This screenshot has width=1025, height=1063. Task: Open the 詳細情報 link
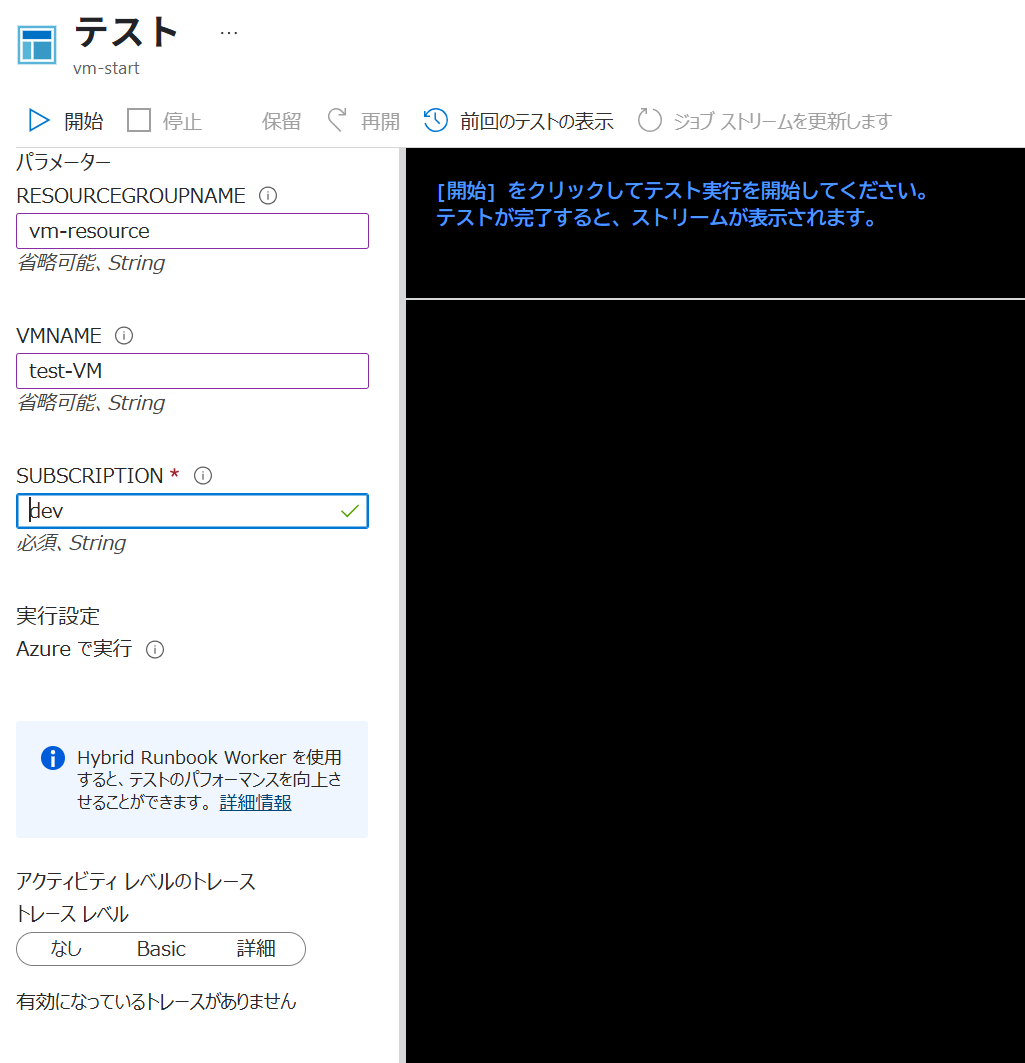(255, 802)
